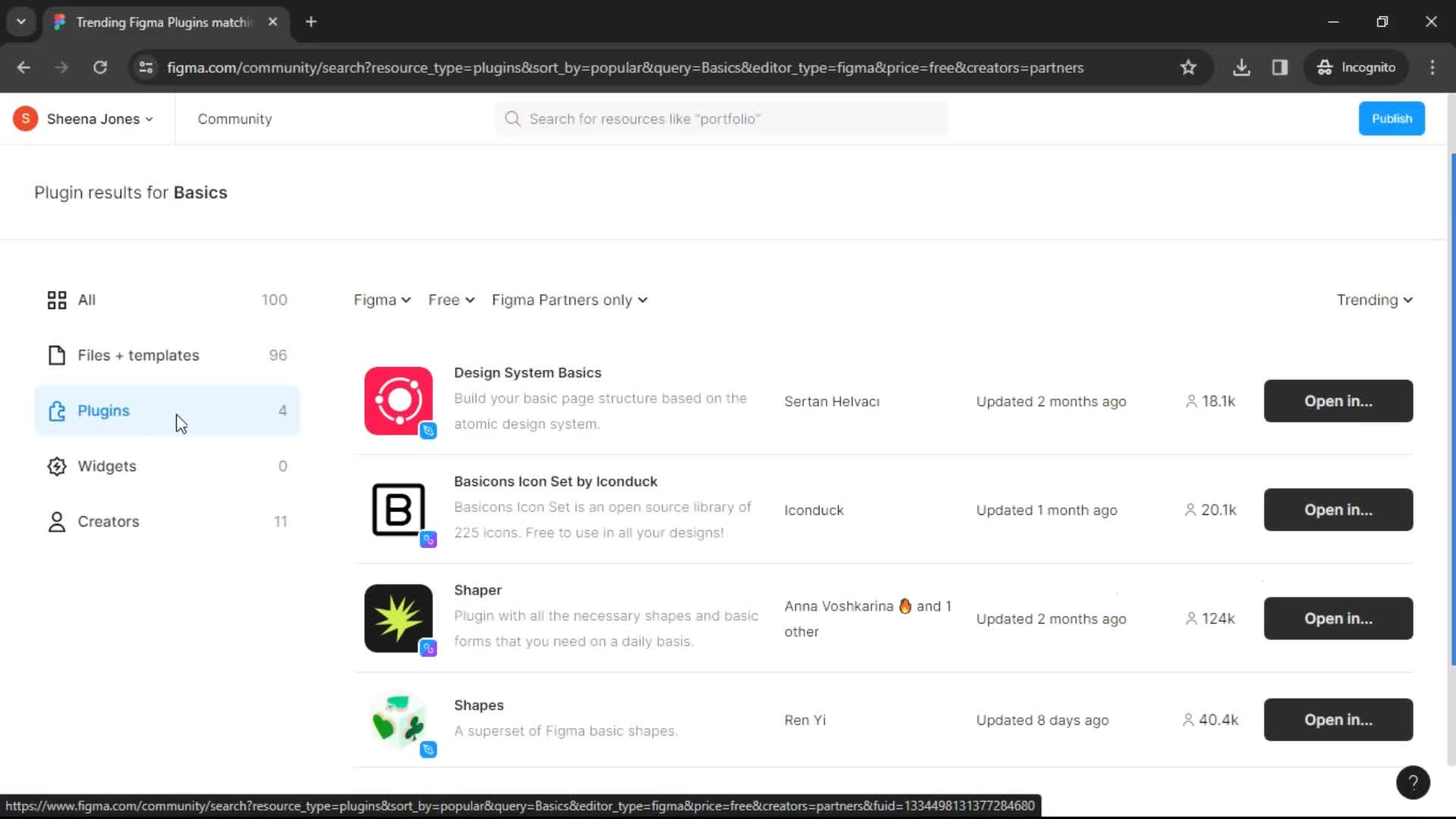
Task: Open the tab search dropdown arrow
Action: pyautogui.click(x=21, y=22)
